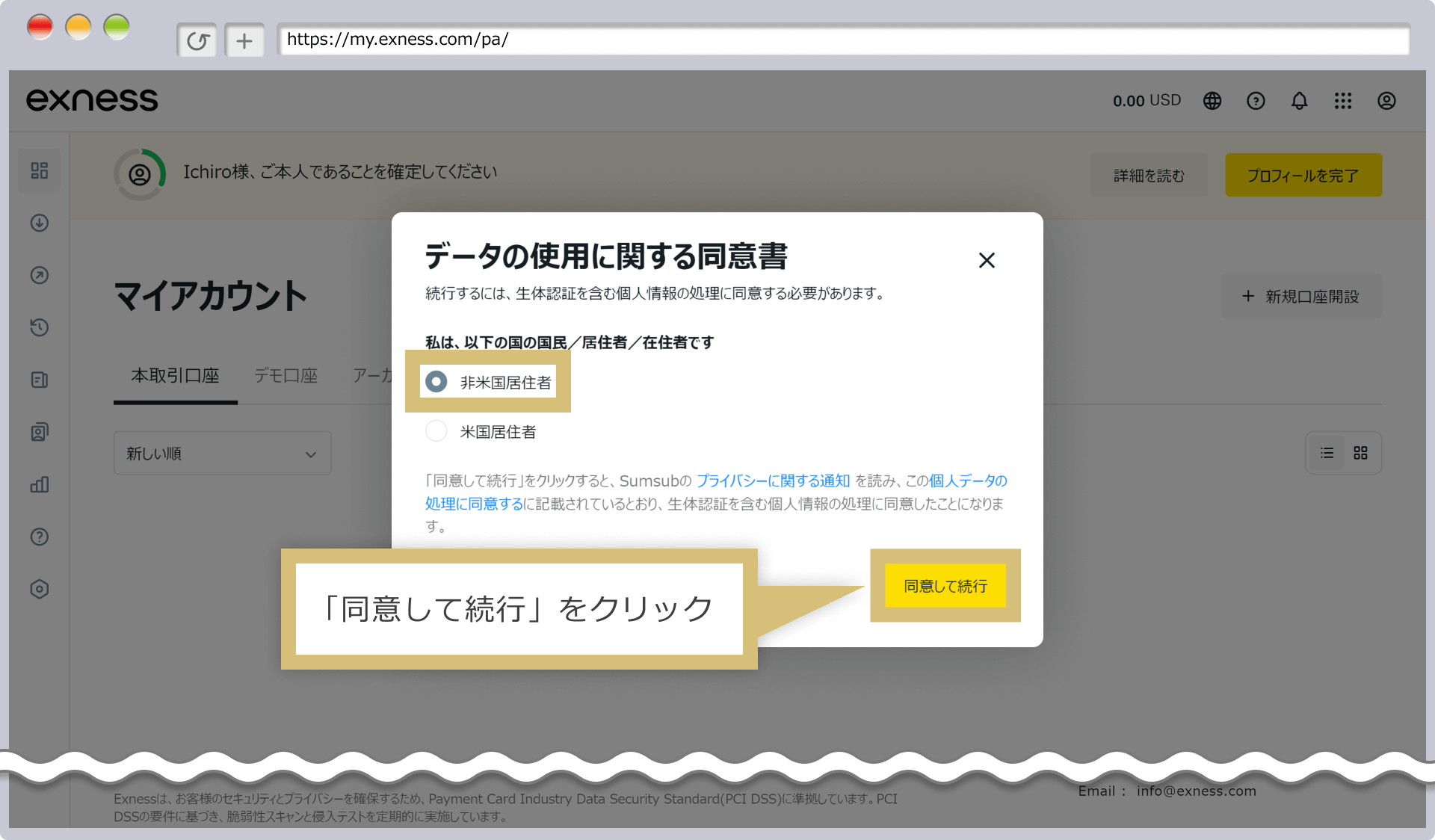This screenshot has height=840, width=1435.
Task: Open the withdrawal arrow icon in sidebar
Action: pyautogui.click(x=40, y=275)
